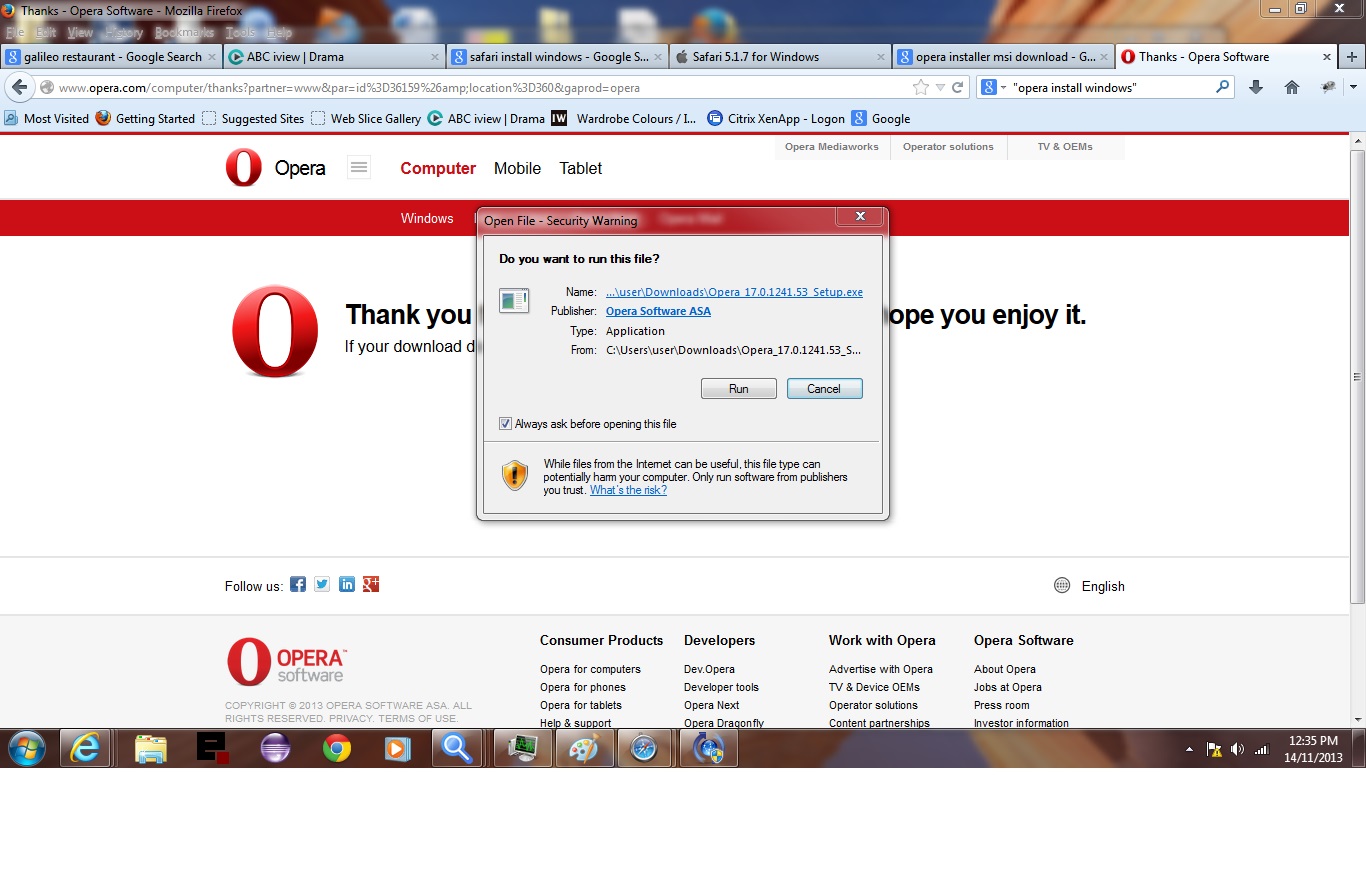Click the Firefox Home toolbar icon

[1291, 87]
